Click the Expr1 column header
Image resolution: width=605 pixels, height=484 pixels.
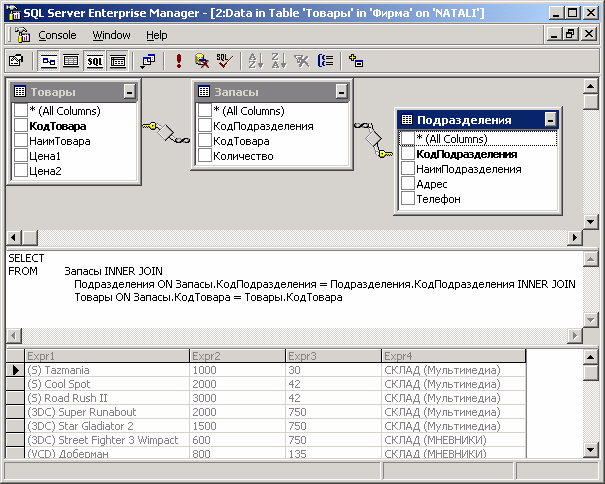(x=107, y=356)
